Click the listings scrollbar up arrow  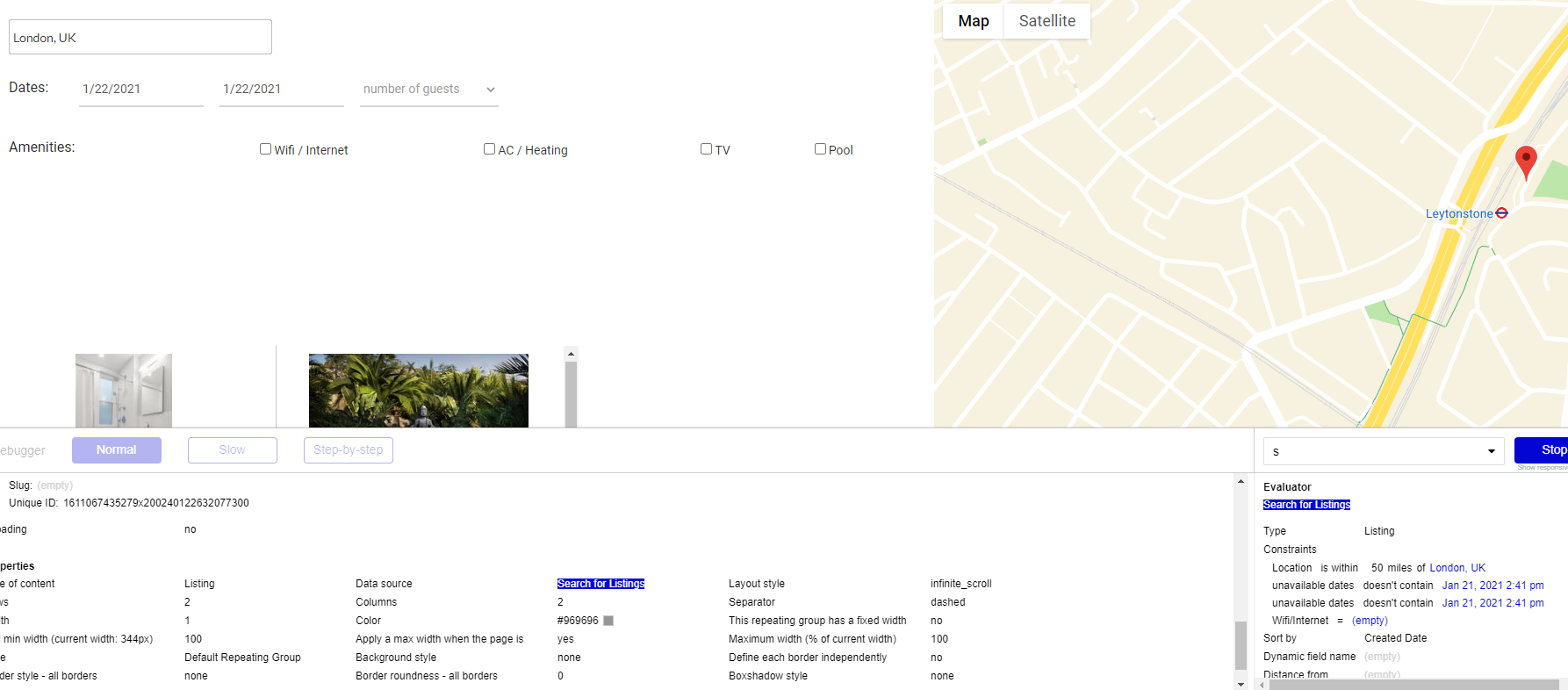[x=571, y=354]
